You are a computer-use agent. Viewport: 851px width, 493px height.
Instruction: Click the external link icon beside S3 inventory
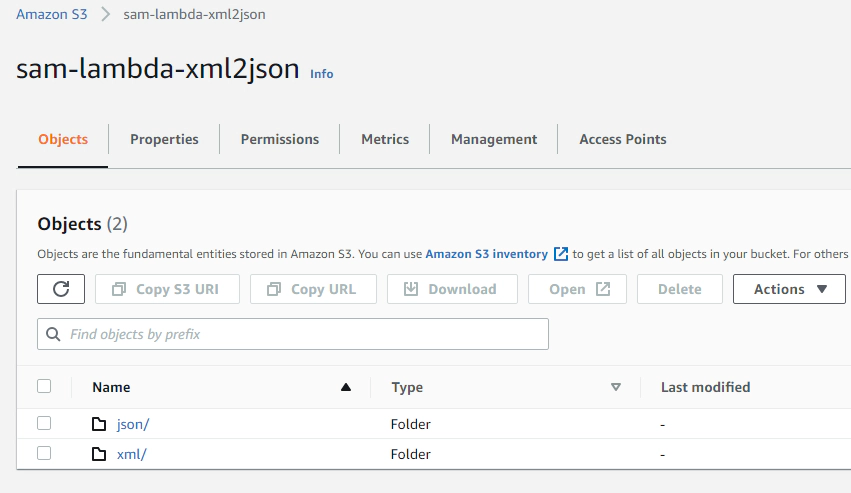(561, 254)
